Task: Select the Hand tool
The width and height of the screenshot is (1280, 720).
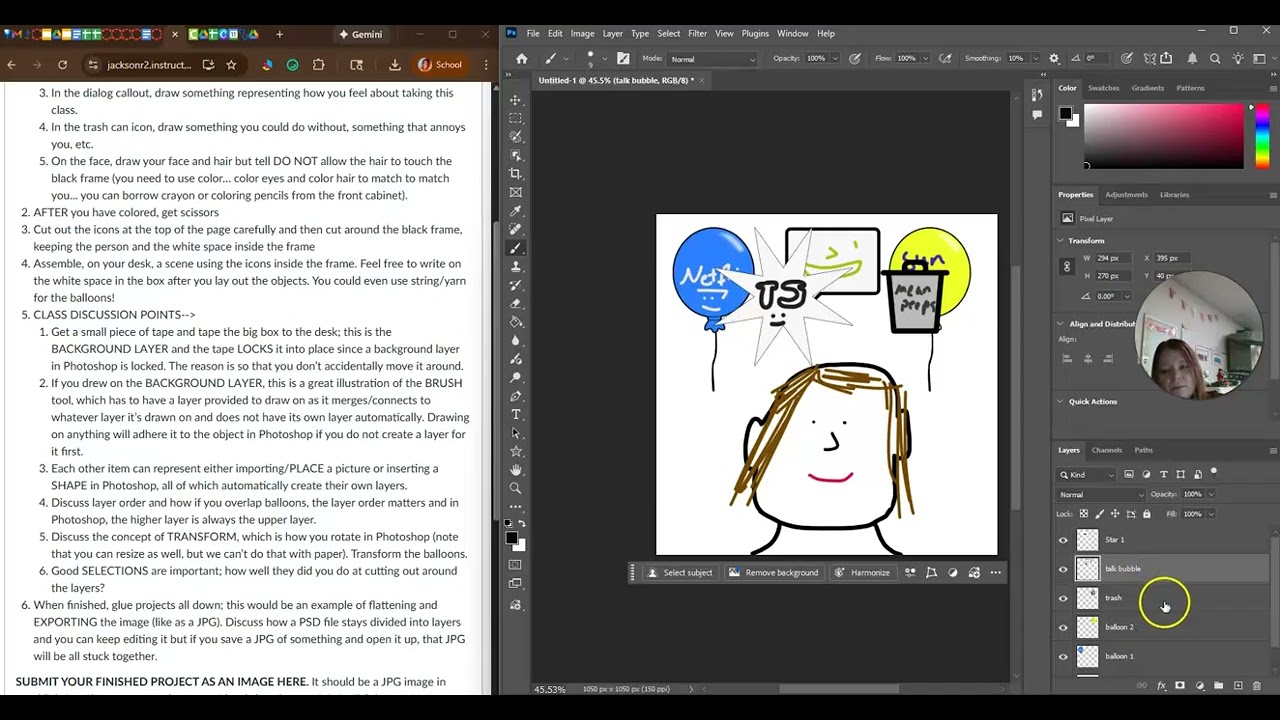Action: coord(516,470)
